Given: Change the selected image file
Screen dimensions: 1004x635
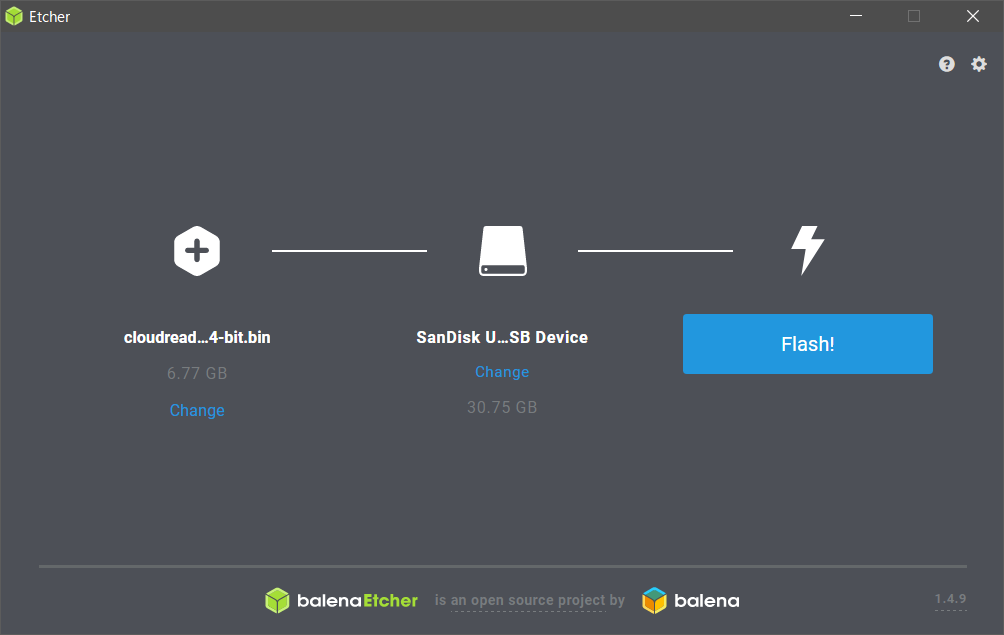Looking at the screenshot, I should point(197,410).
